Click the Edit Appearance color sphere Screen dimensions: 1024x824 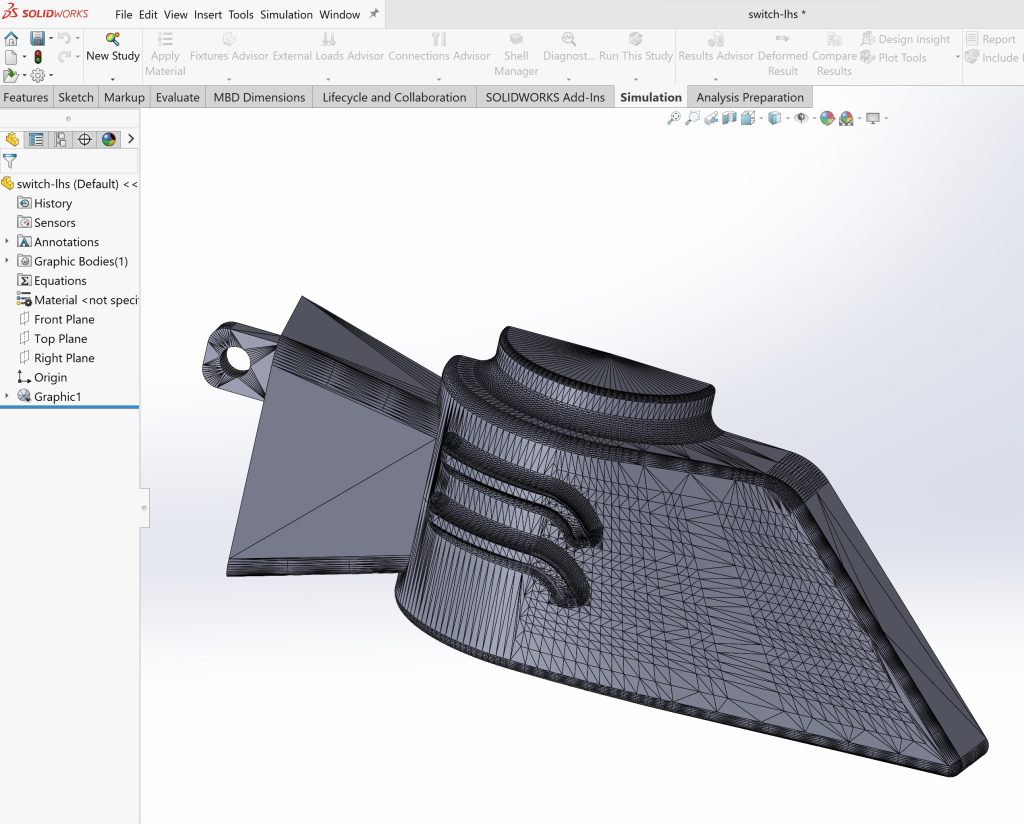827,118
